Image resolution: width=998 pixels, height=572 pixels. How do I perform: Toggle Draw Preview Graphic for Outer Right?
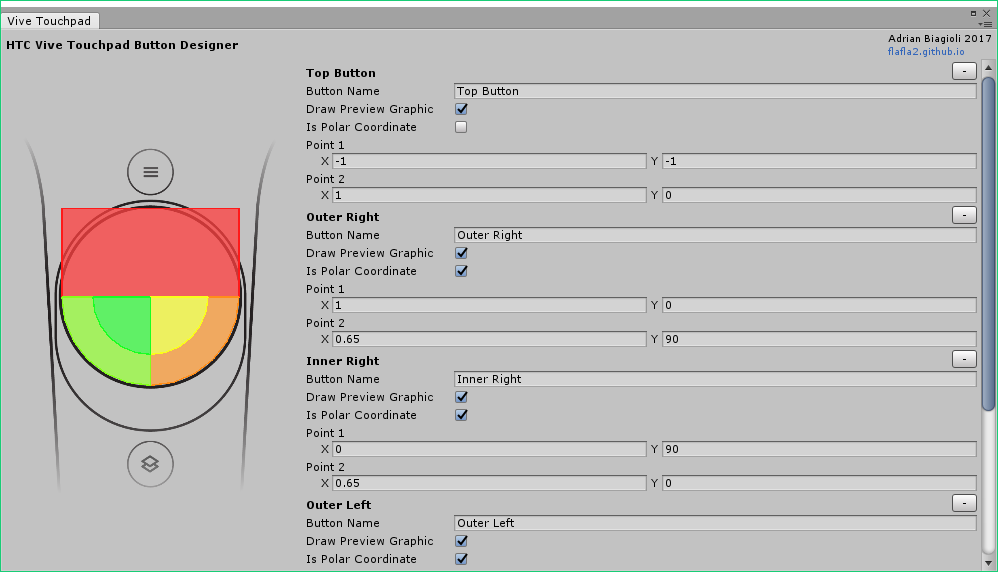click(x=461, y=253)
